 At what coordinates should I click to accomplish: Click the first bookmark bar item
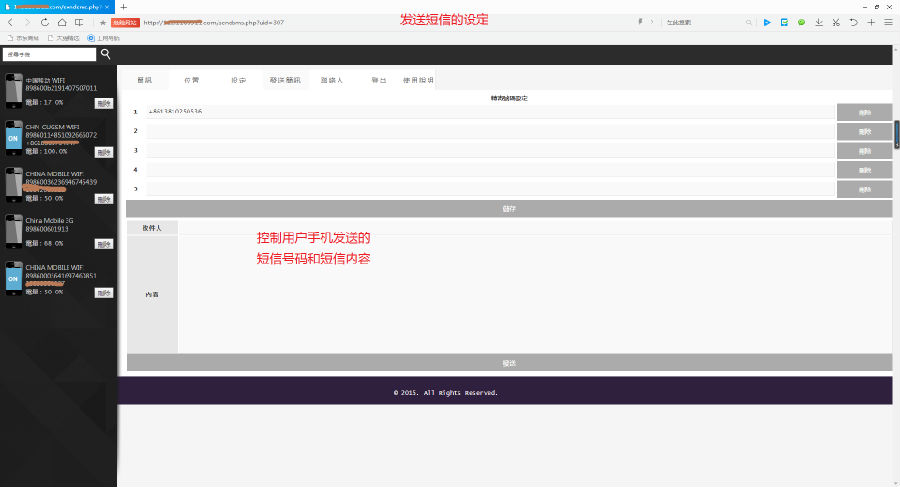click(x=24, y=38)
